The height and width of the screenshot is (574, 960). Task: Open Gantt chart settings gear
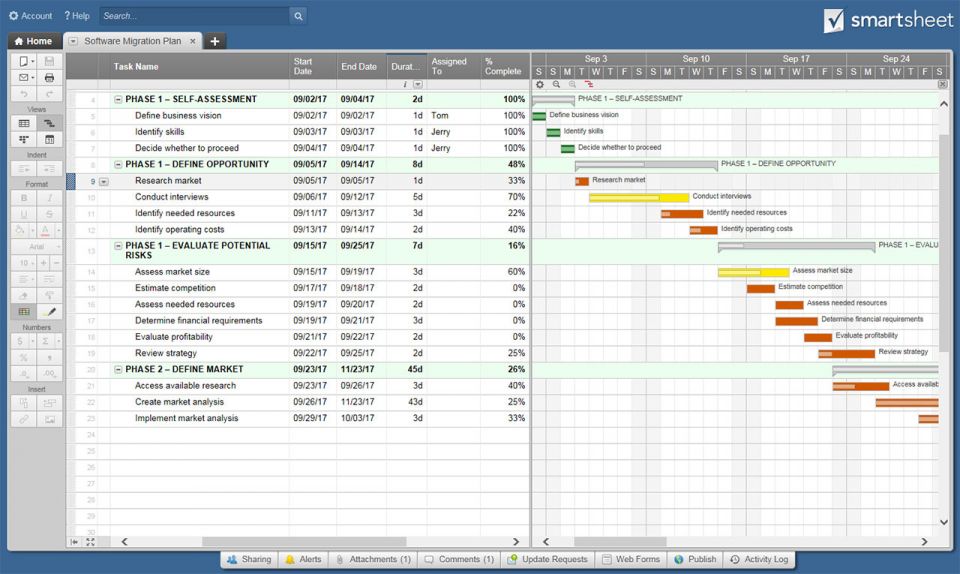[540, 85]
